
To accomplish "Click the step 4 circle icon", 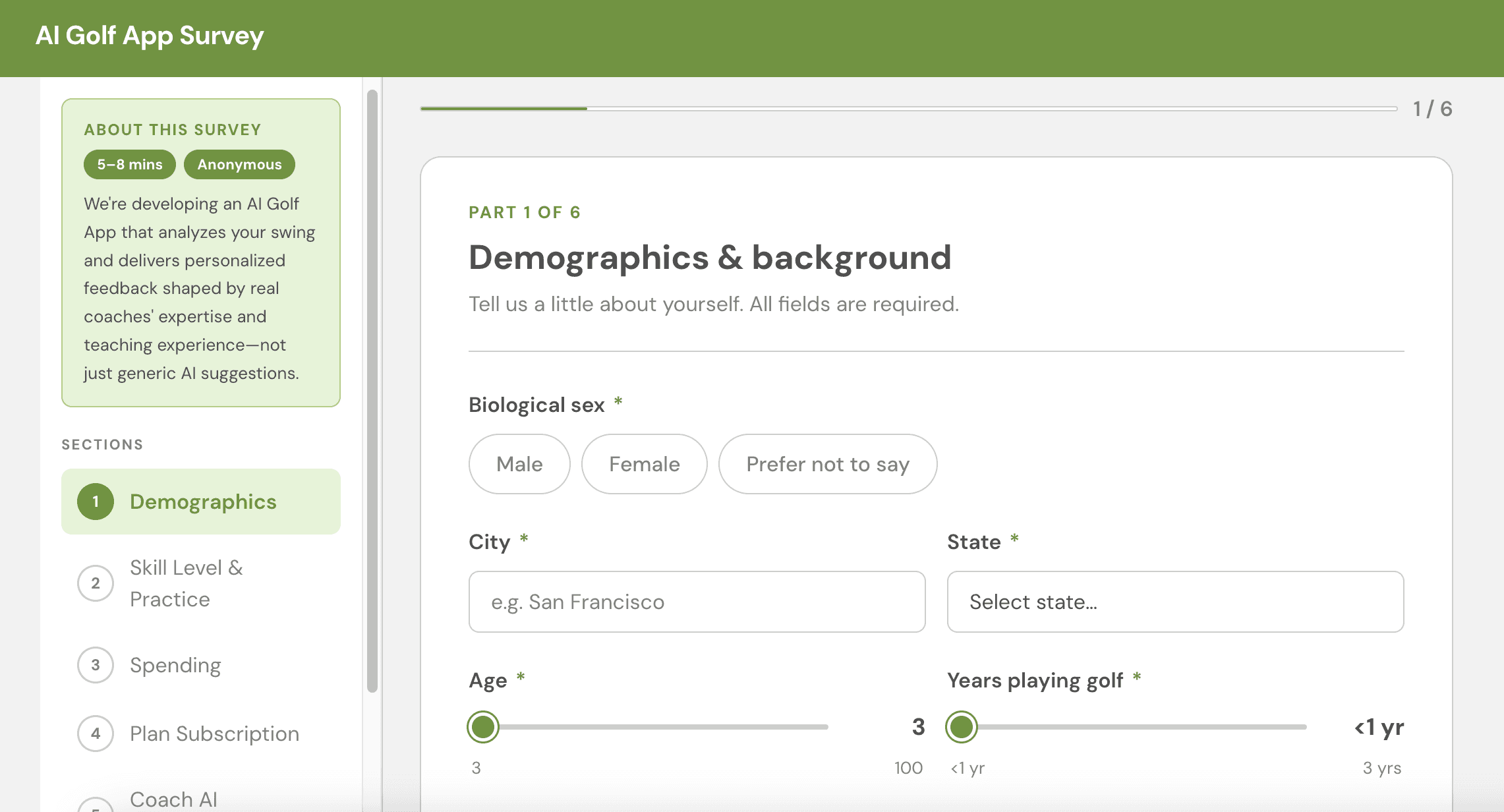I will tap(96, 734).
